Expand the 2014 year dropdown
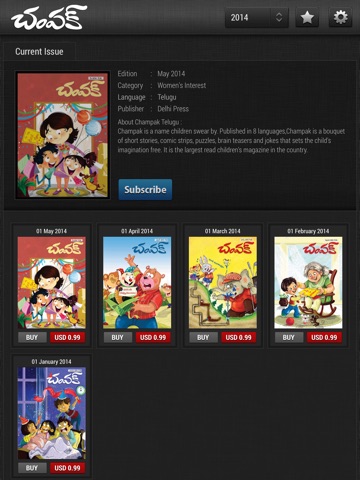The image size is (360, 480). tap(257, 17)
